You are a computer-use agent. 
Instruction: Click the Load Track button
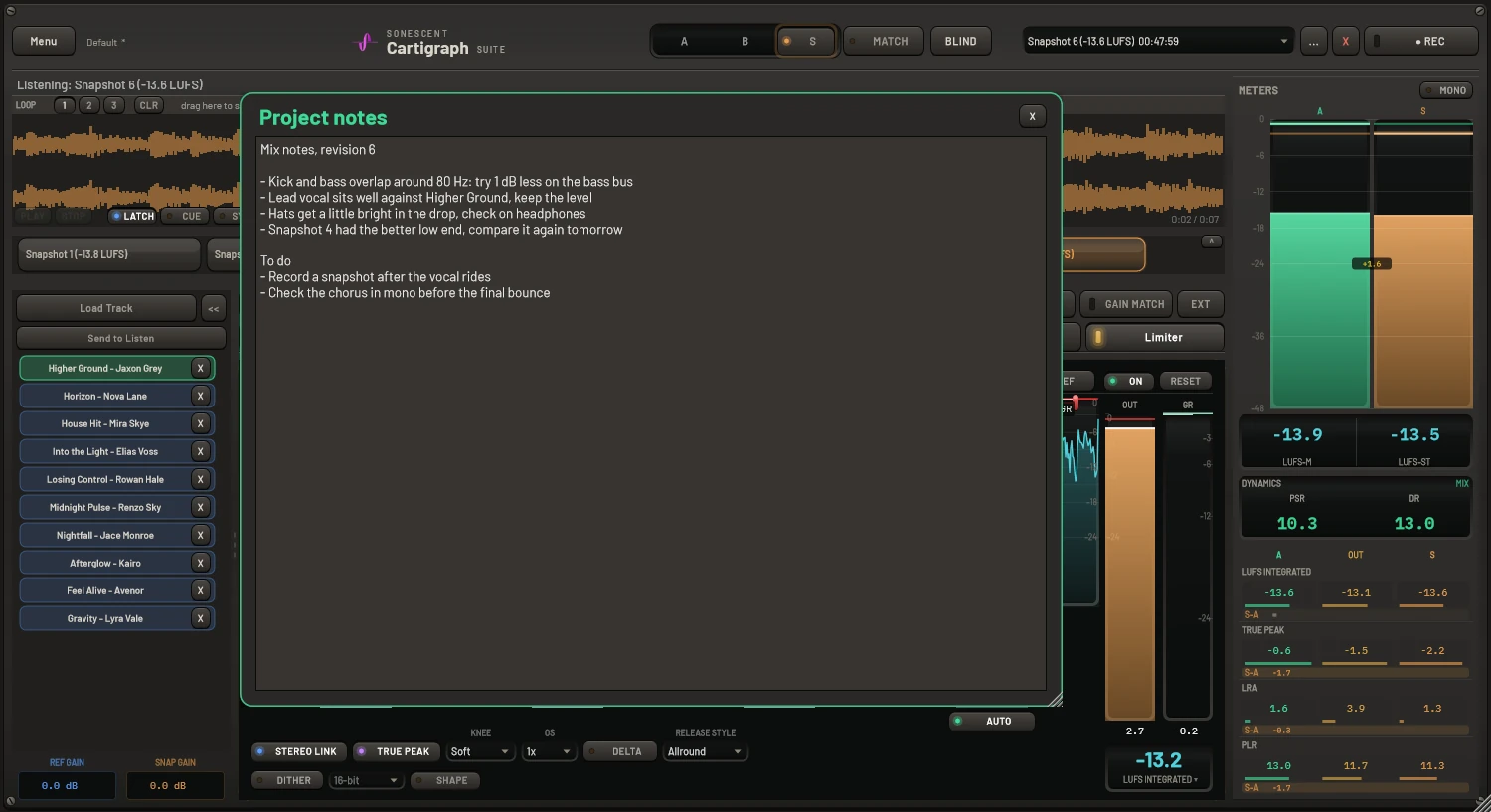[x=106, y=308]
